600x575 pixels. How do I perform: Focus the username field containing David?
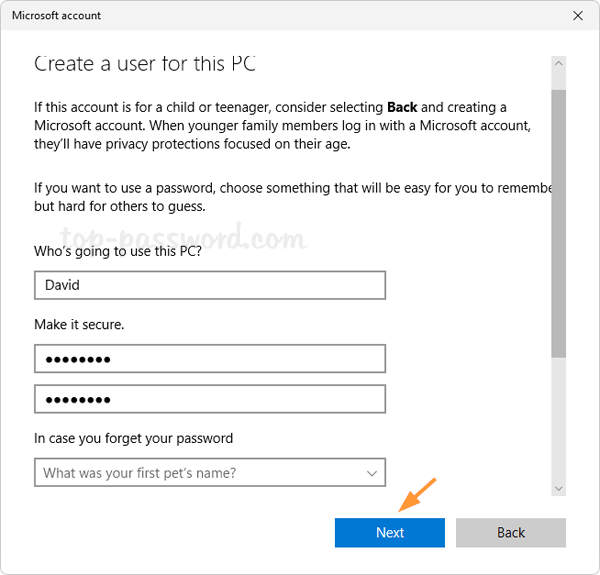point(209,285)
